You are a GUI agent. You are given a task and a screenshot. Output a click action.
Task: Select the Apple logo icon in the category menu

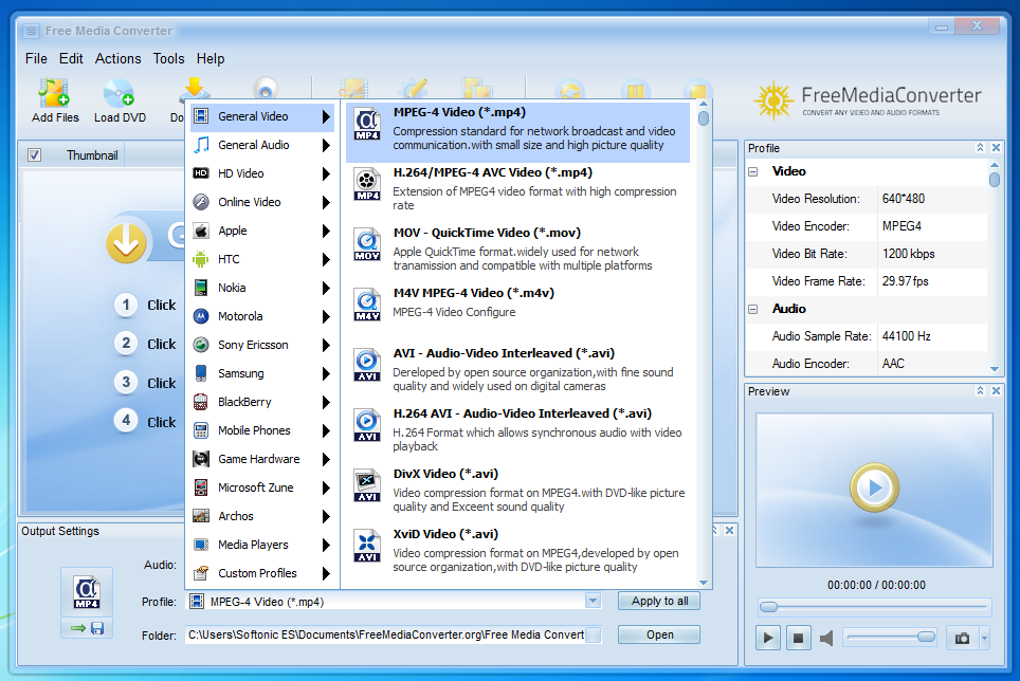[201, 230]
